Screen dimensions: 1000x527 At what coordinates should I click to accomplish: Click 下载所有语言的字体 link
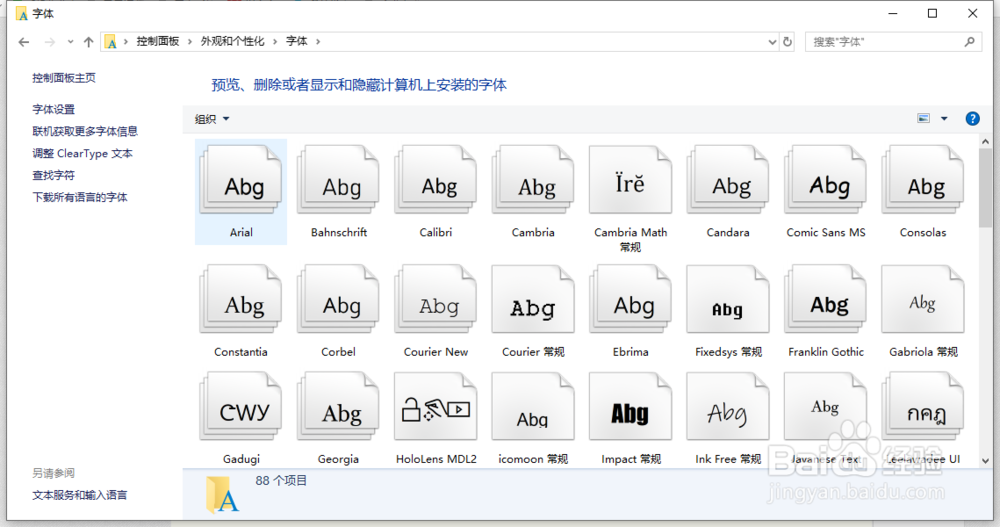tap(80, 197)
